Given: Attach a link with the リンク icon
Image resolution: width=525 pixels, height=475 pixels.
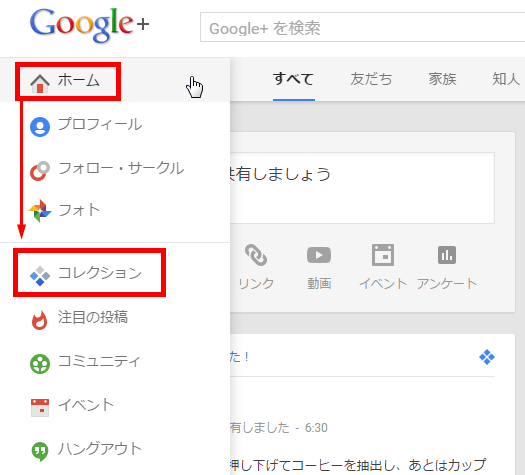Looking at the screenshot, I should point(256,255).
